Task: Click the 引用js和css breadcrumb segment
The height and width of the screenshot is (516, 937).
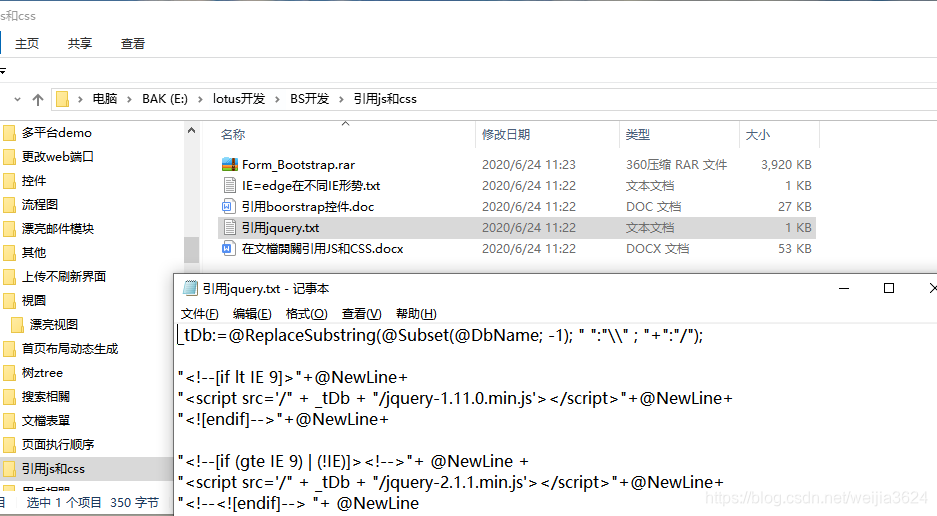Action: pos(385,99)
